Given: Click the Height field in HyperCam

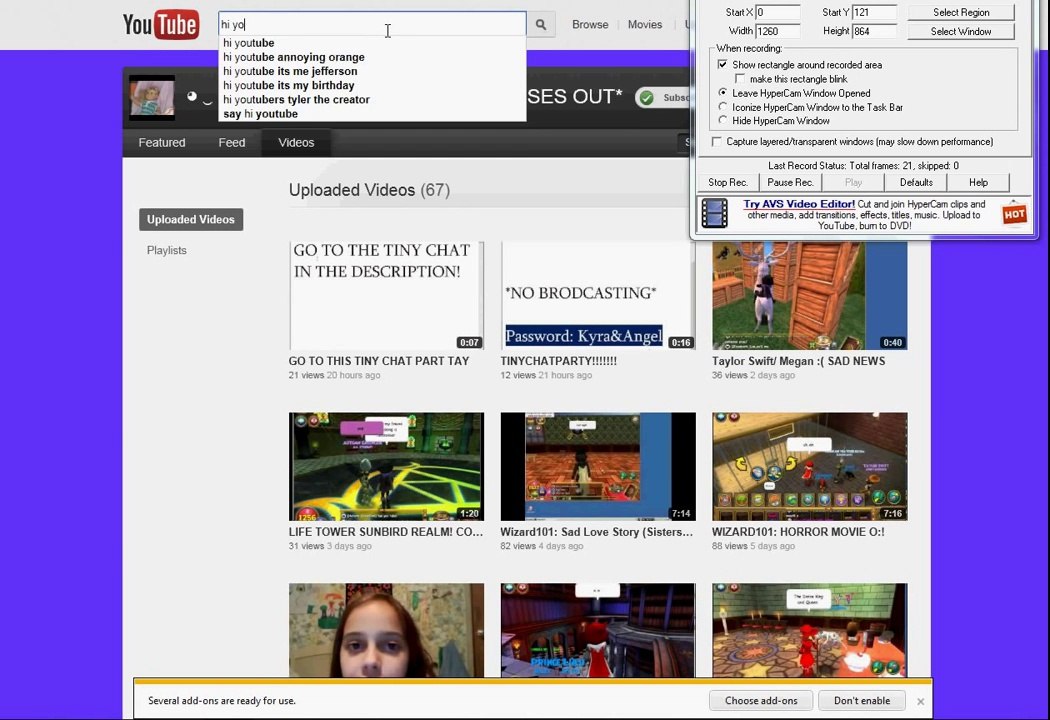Looking at the screenshot, I should (x=874, y=31).
